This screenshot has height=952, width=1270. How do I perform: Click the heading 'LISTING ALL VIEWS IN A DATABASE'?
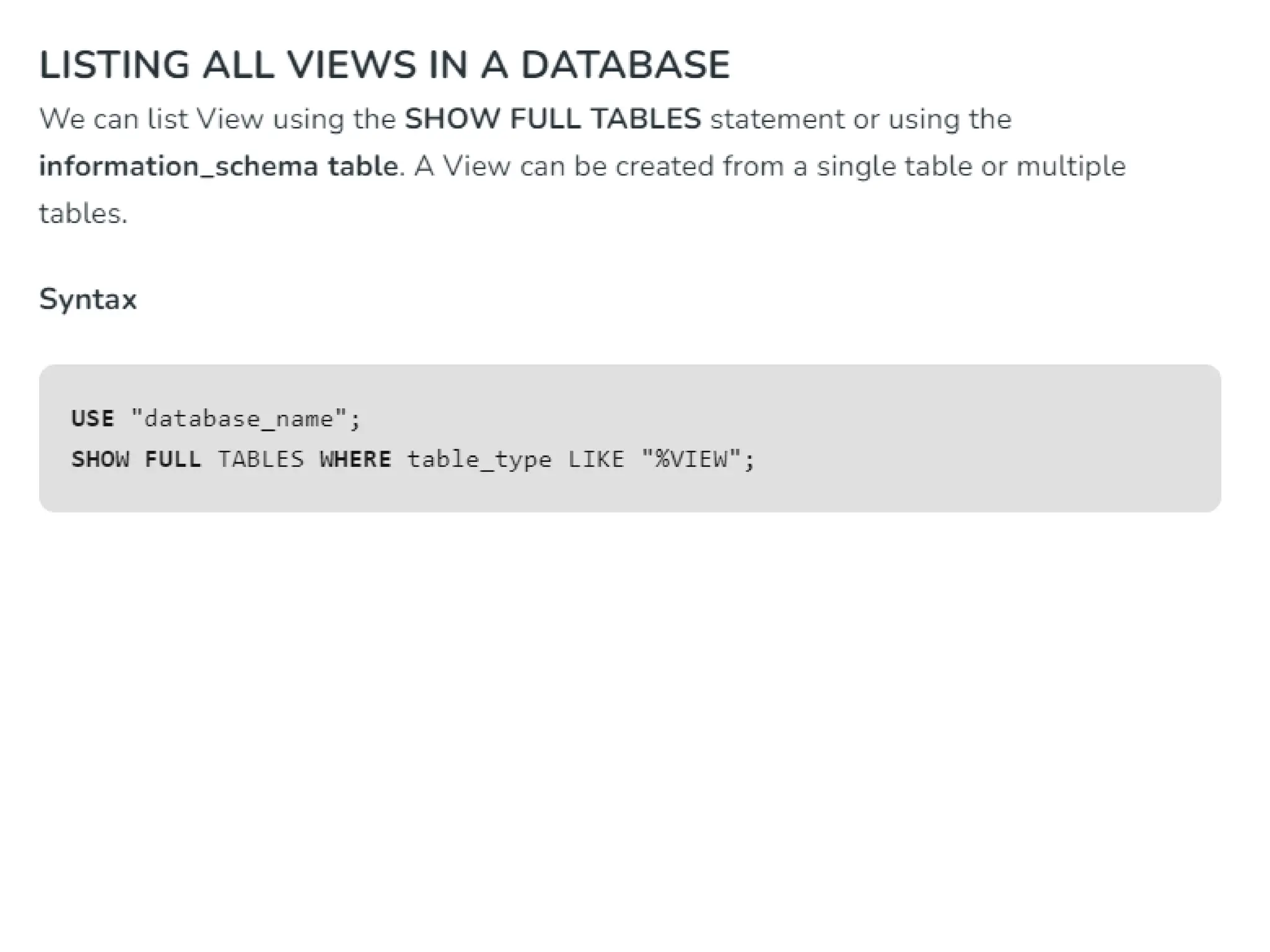point(384,64)
